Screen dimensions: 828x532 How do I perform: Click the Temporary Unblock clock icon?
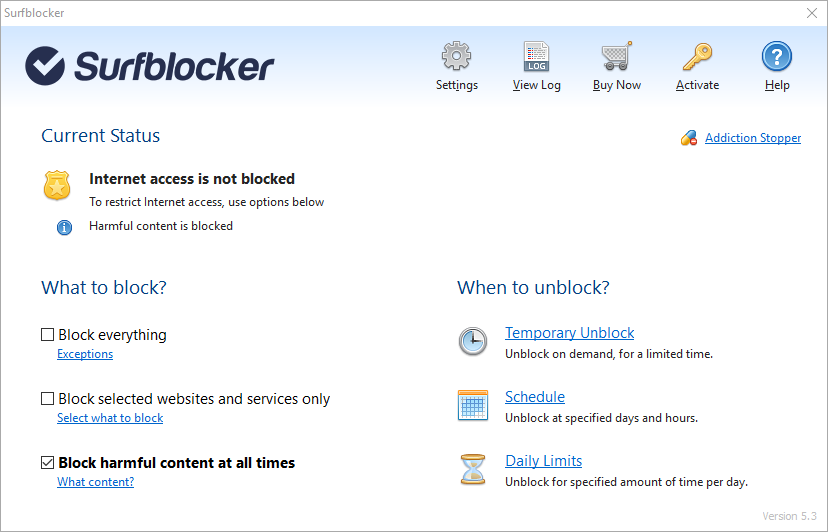(473, 341)
